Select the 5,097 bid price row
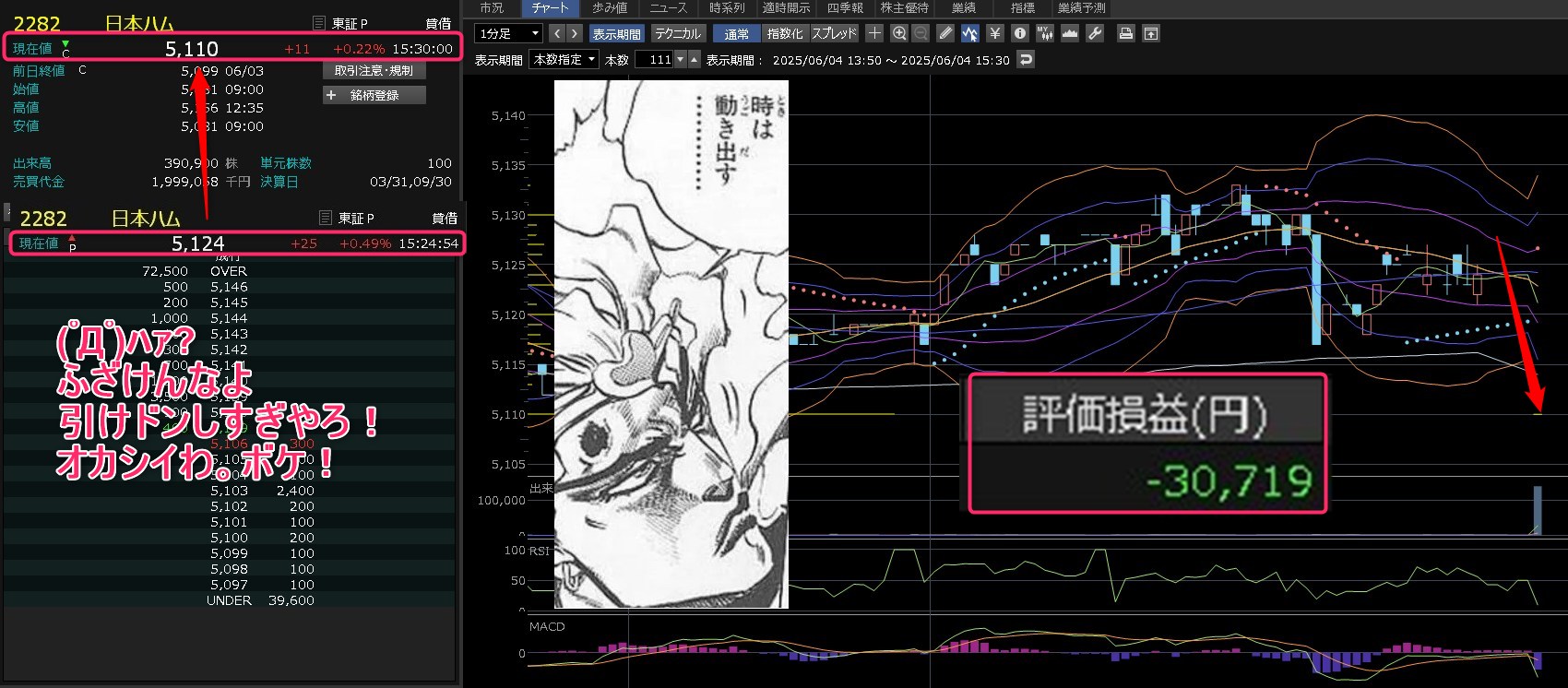This screenshot has height=688, width=1568. pyautogui.click(x=229, y=585)
